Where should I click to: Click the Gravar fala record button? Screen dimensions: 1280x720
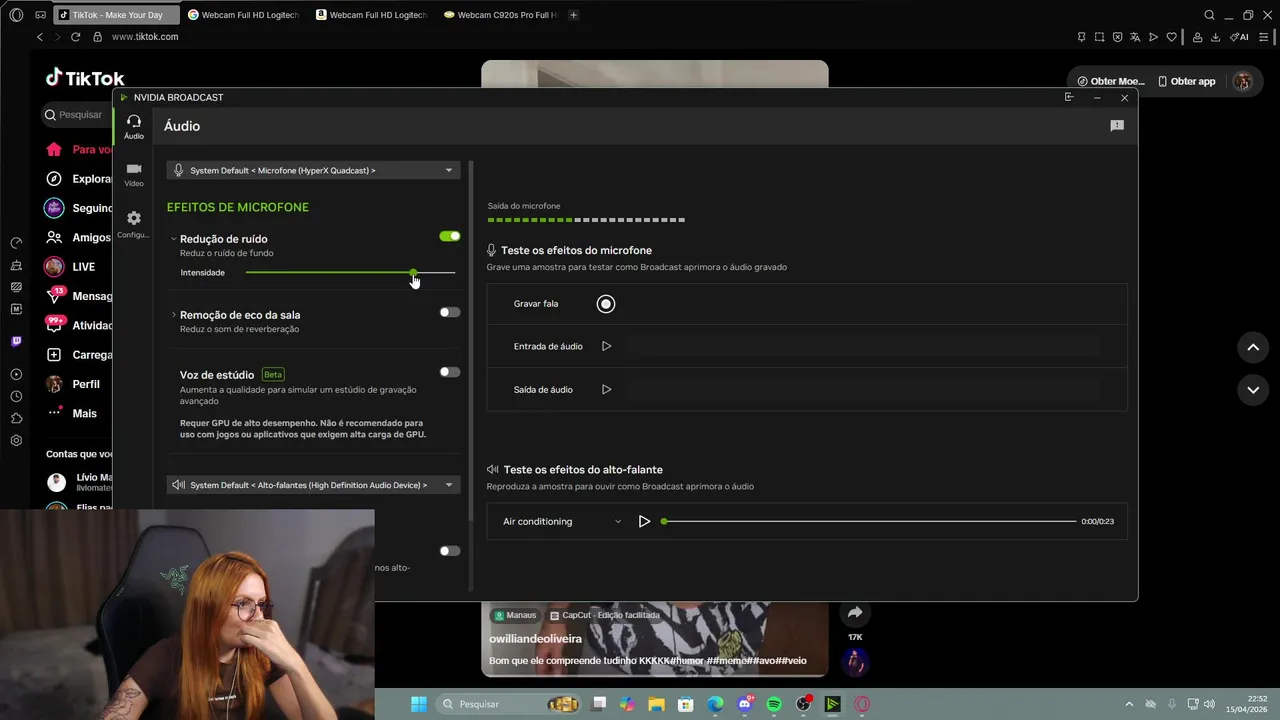point(606,304)
